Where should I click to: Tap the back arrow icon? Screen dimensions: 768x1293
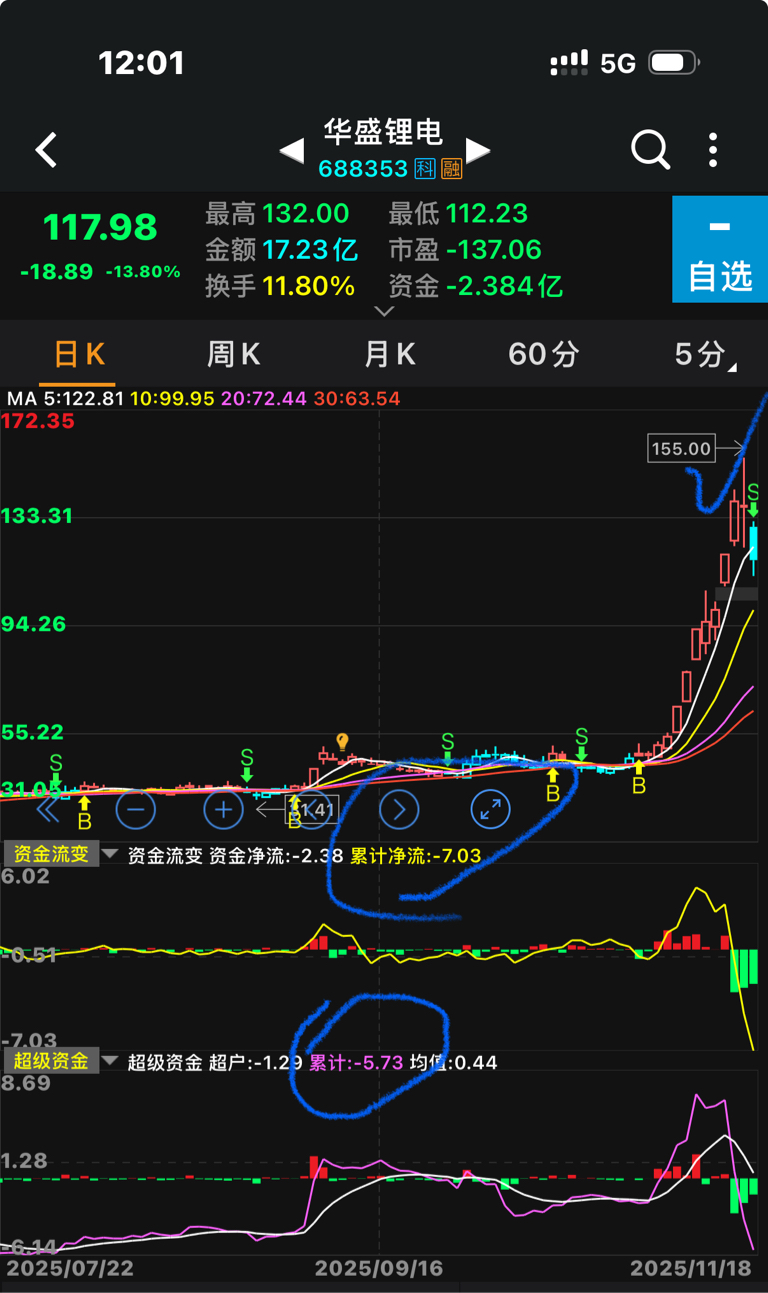coord(46,150)
